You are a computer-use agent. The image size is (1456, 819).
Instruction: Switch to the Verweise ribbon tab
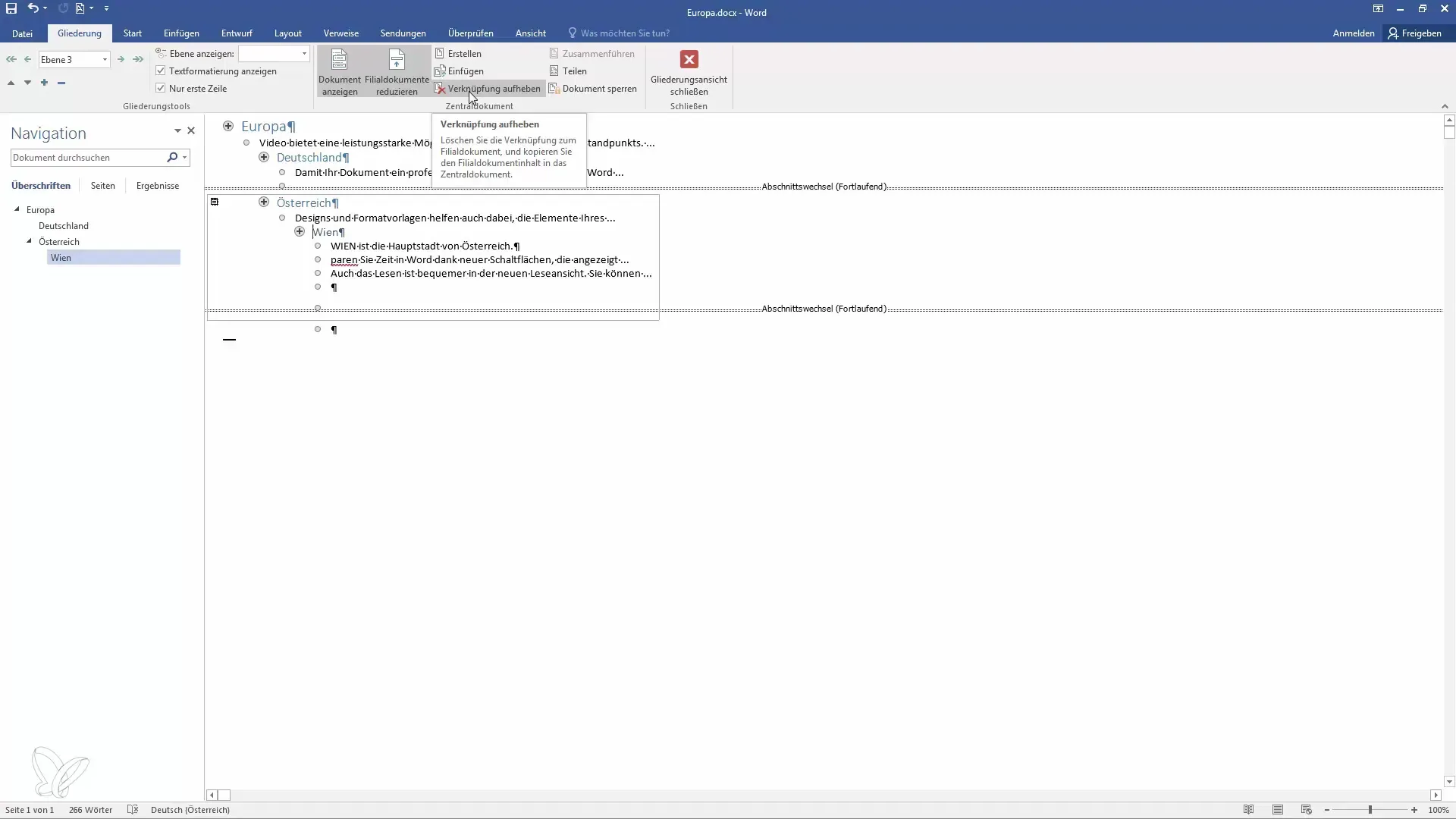(x=341, y=33)
